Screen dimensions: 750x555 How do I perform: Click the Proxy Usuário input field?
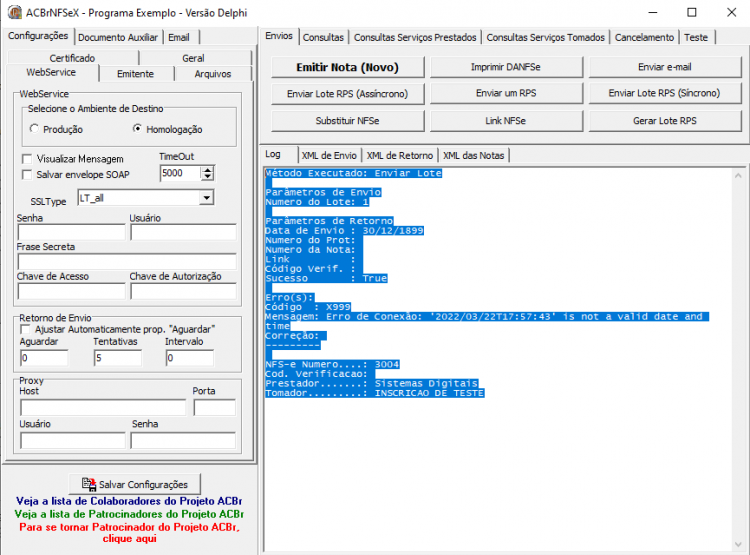tap(73, 440)
